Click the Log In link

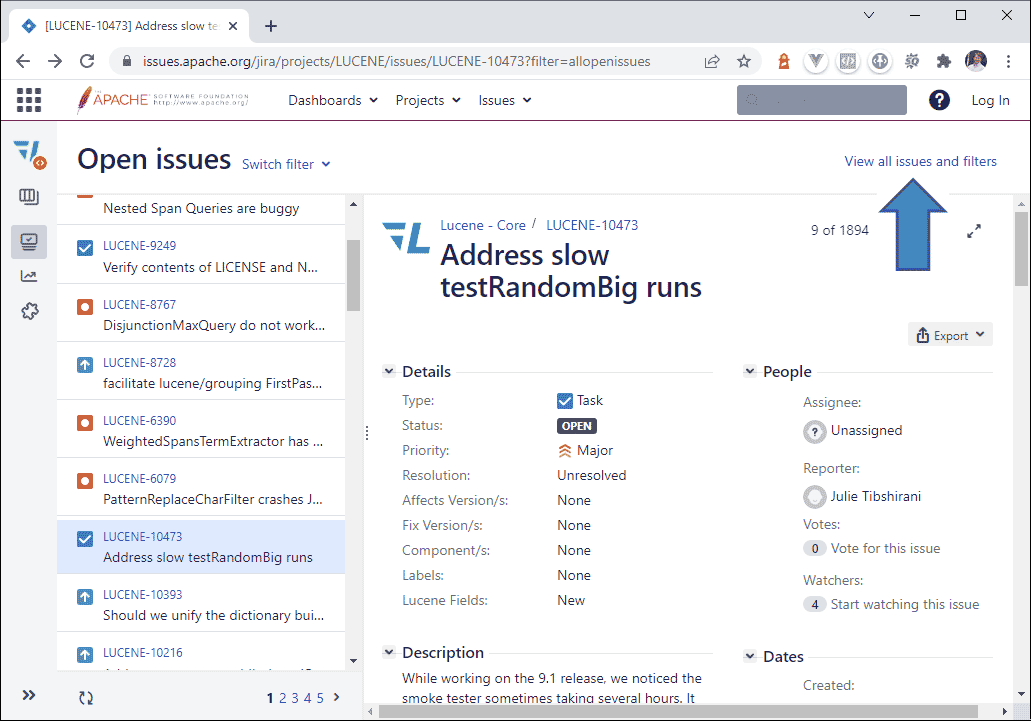click(x=990, y=100)
